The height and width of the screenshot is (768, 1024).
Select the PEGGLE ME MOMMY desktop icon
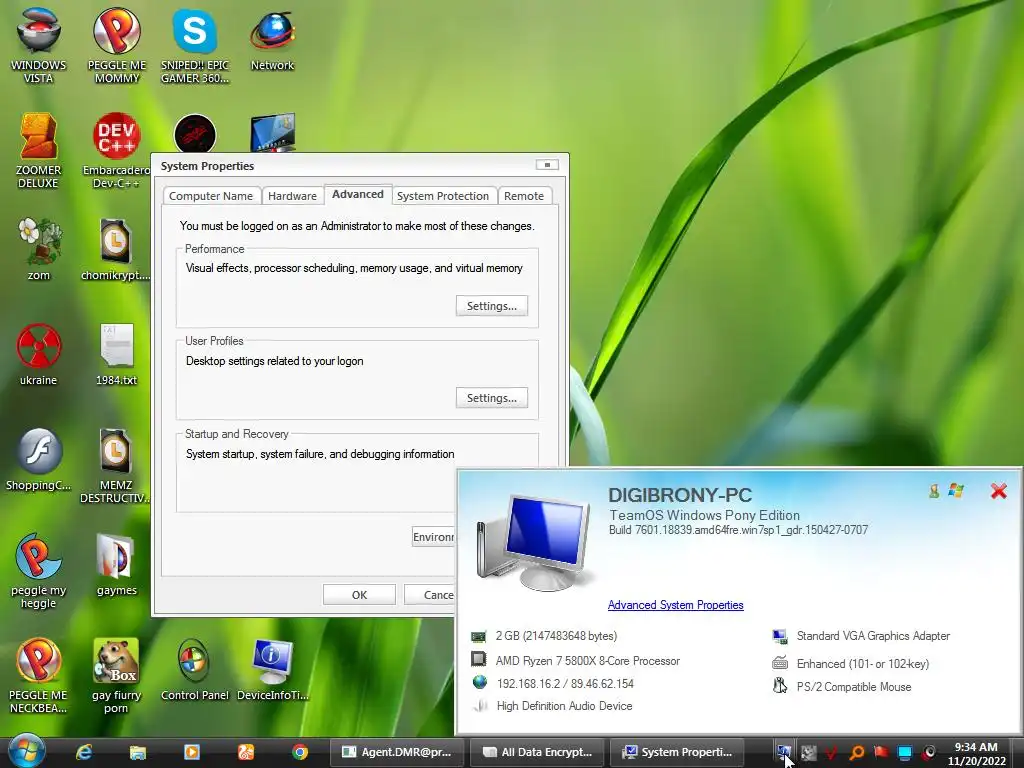click(116, 44)
